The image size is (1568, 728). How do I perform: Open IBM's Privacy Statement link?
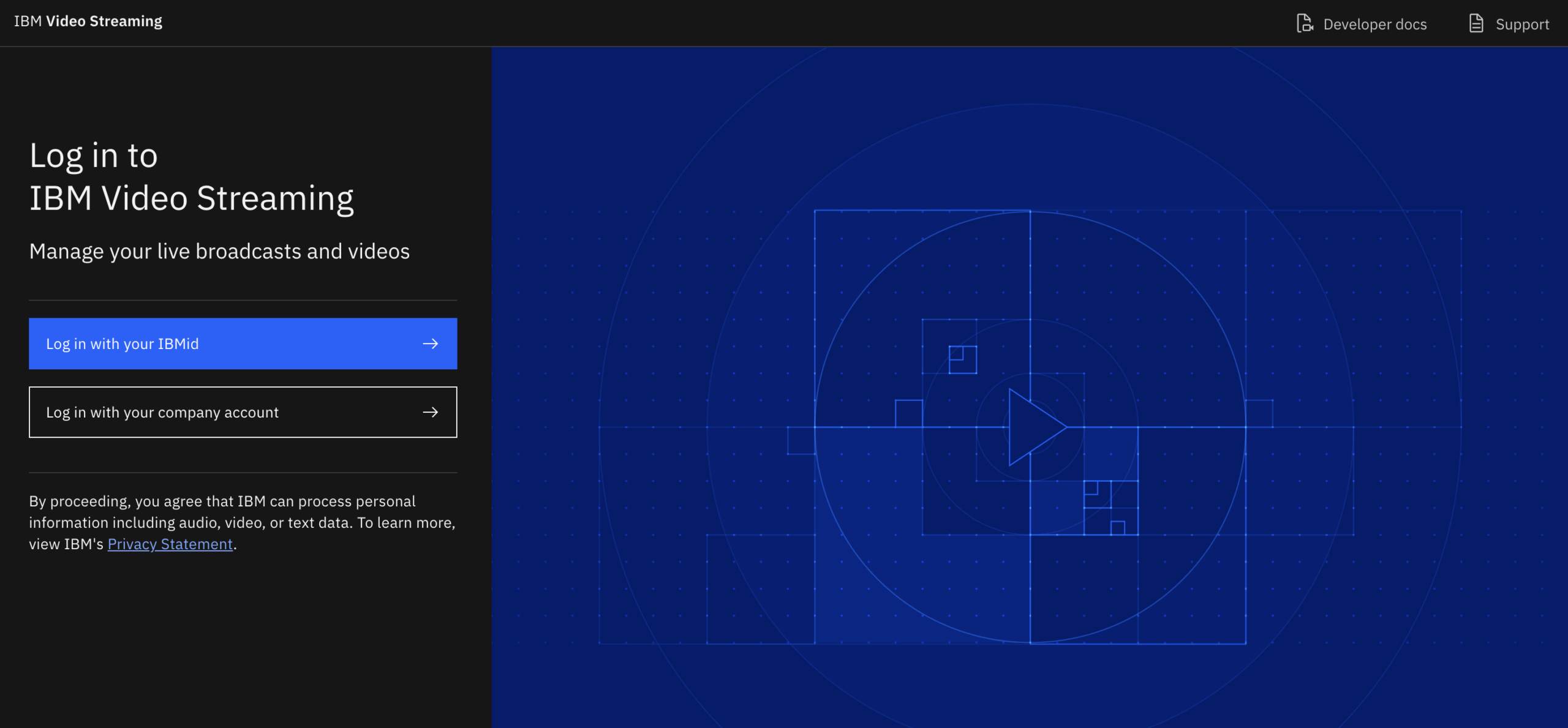[170, 544]
